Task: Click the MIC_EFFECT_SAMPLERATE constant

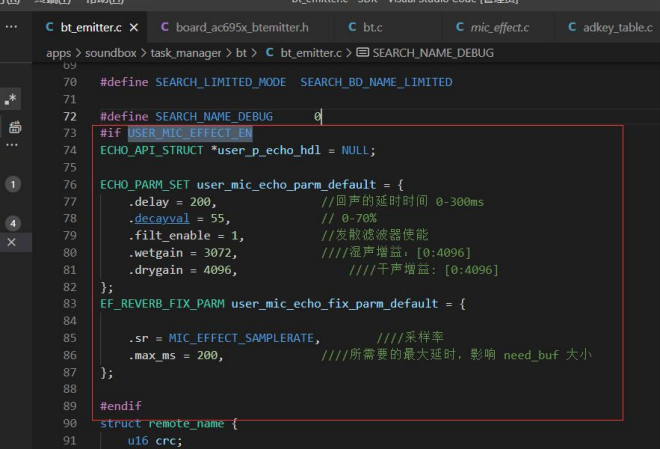Action: tap(241, 338)
